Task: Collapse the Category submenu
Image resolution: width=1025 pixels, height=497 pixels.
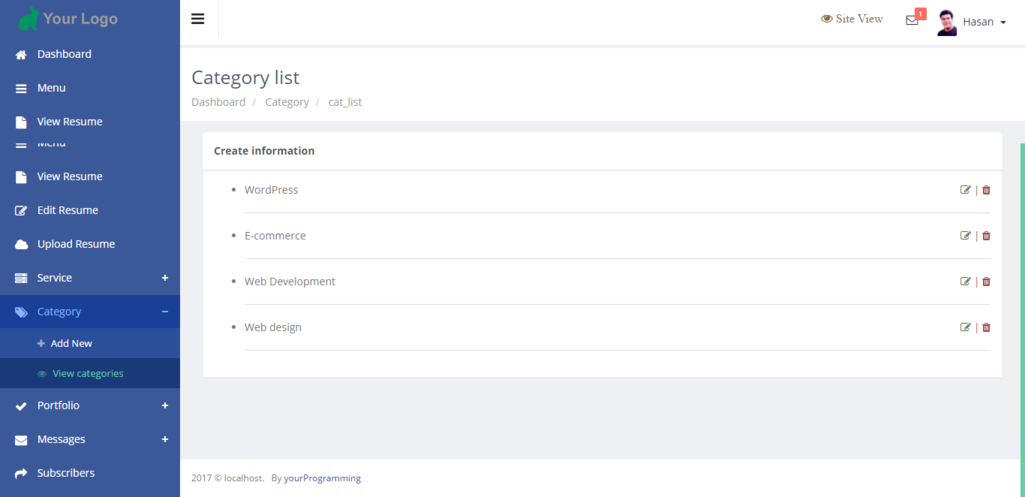Action: pos(165,312)
